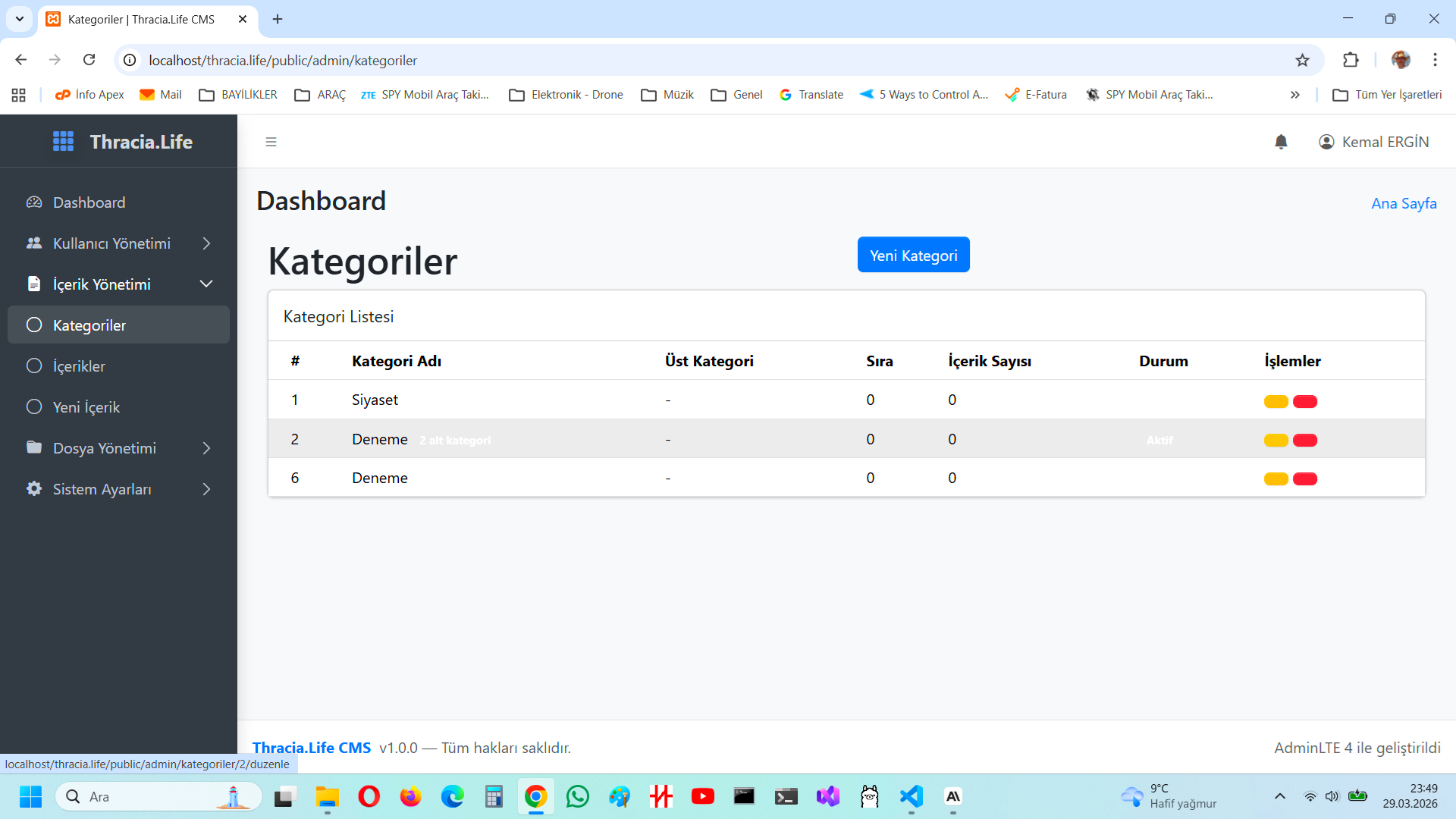
Task: Open WhatsApp from the taskbar
Action: [578, 796]
